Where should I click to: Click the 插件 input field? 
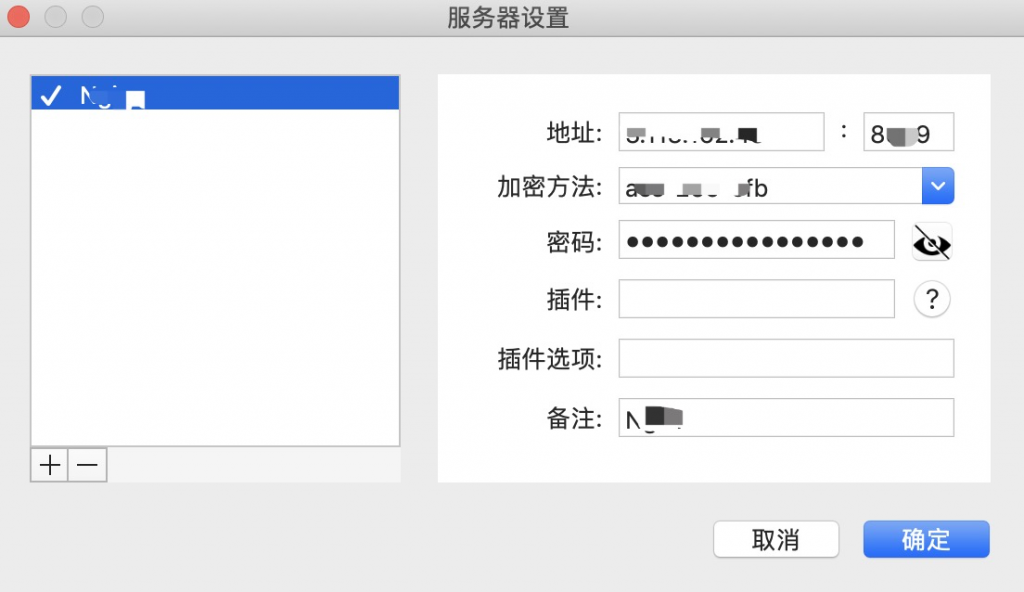(x=756, y=299)
